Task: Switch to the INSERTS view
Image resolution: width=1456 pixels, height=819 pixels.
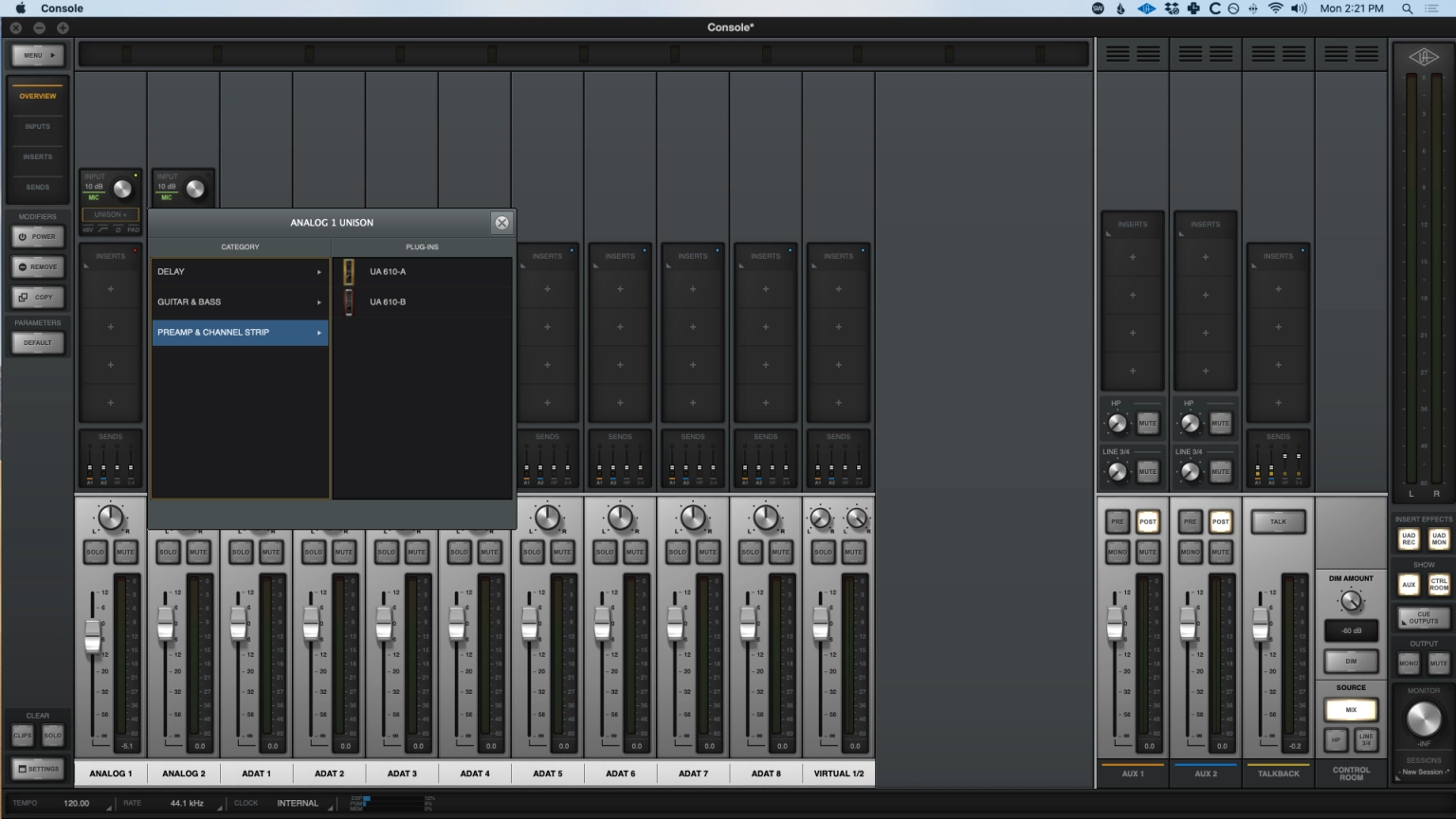Action: [38, 156]
